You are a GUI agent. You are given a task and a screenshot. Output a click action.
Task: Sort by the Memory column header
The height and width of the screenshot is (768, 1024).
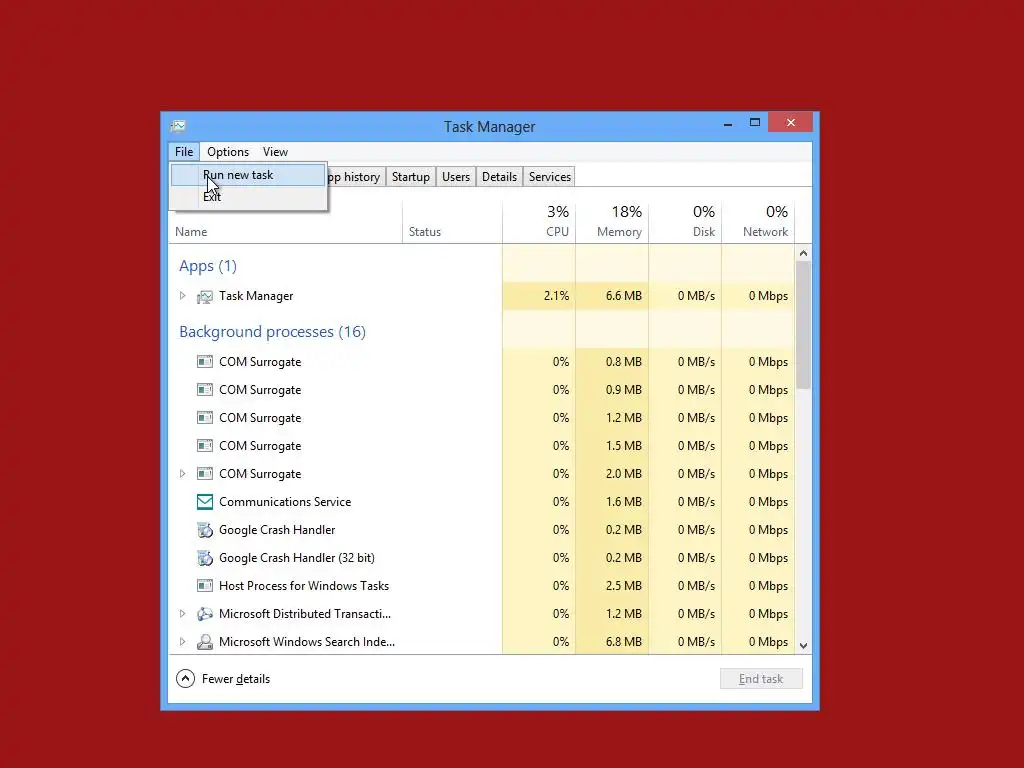(613, 222)
